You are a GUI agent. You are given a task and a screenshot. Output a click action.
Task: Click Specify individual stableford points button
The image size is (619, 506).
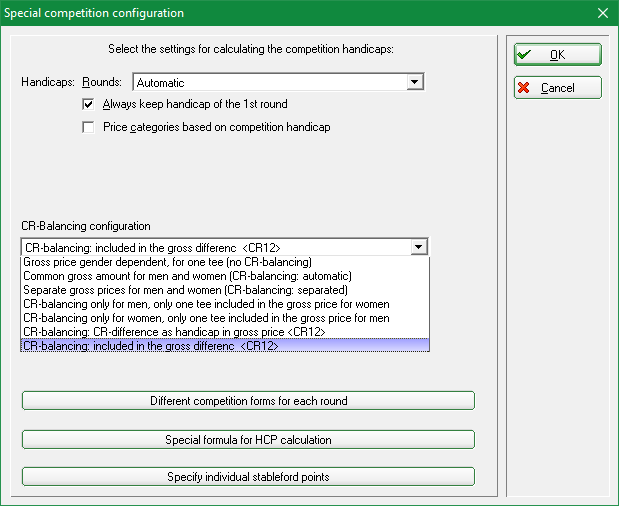(248, 477)
